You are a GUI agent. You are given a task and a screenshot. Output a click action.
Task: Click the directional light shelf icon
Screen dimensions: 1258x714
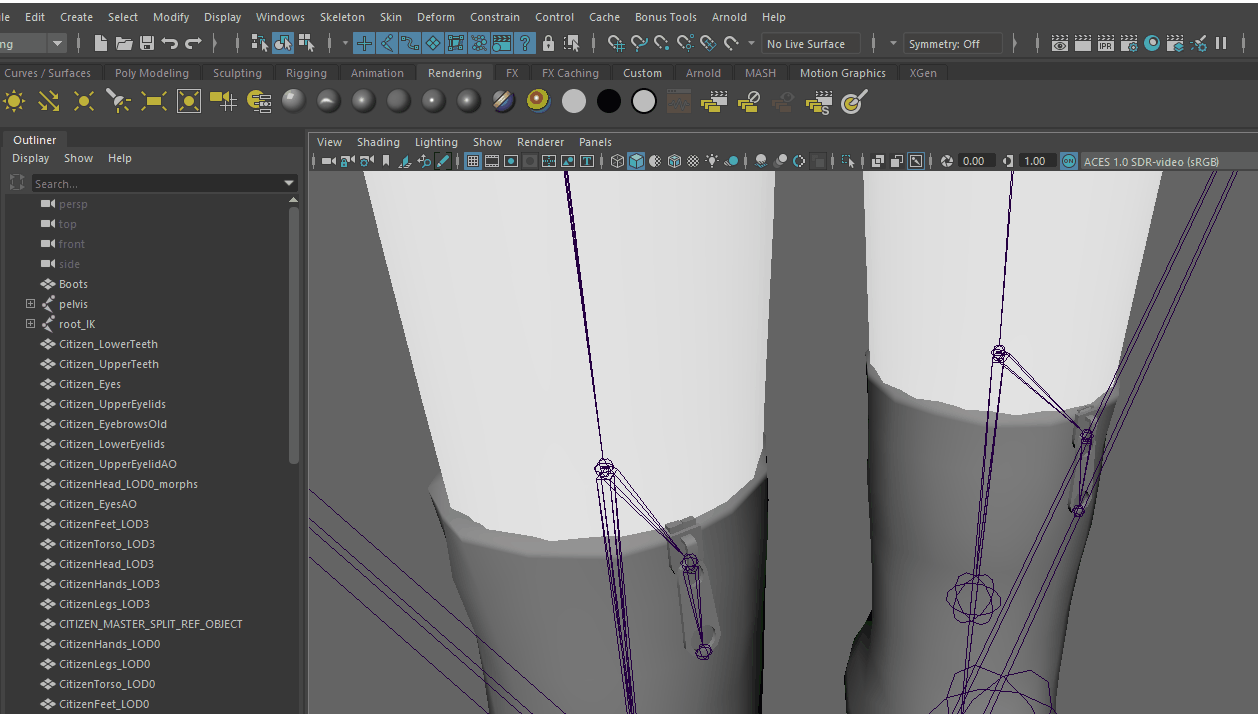click(x=49, y=101)
